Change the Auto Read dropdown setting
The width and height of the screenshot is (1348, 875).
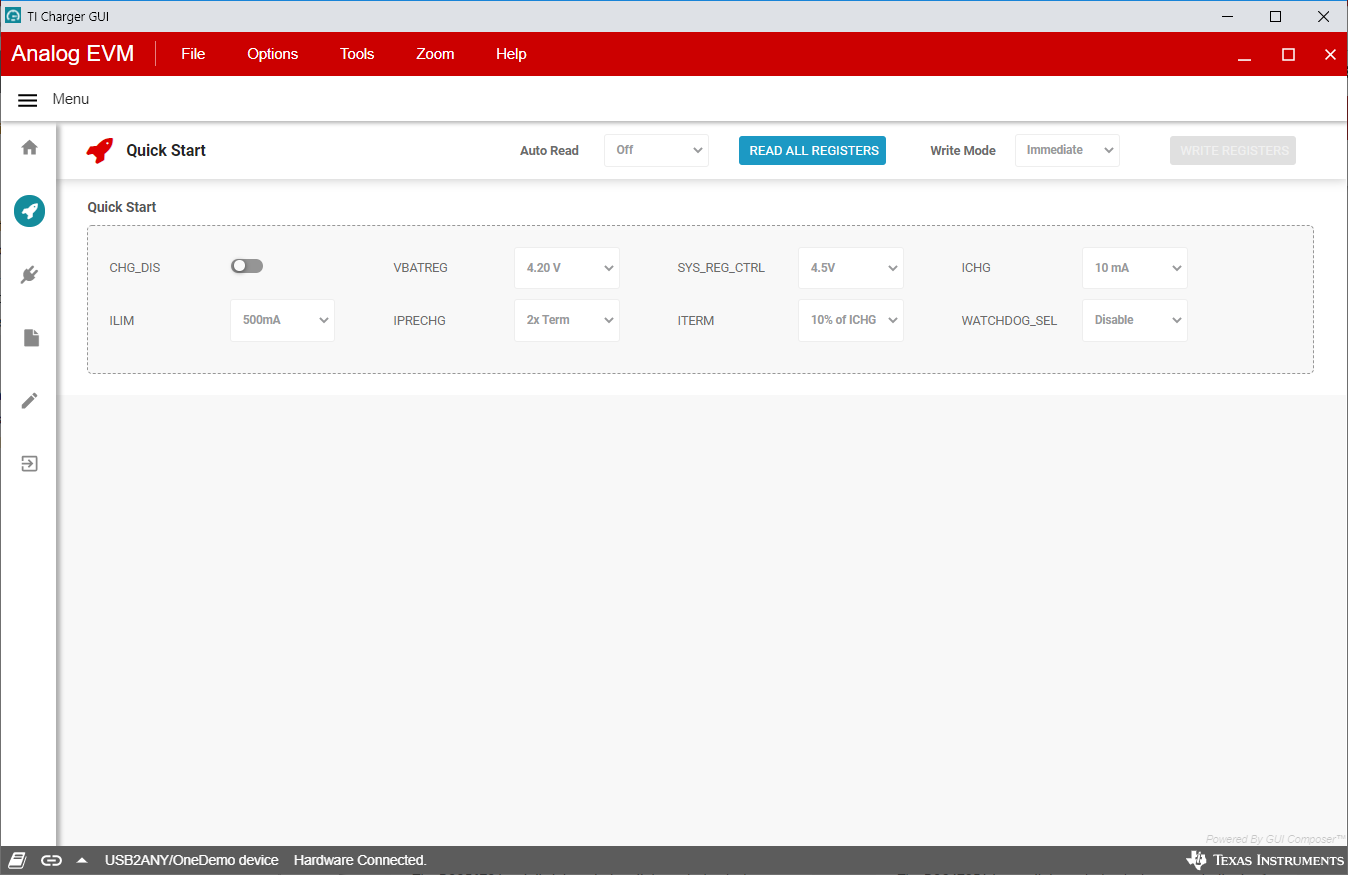(656, 150)
